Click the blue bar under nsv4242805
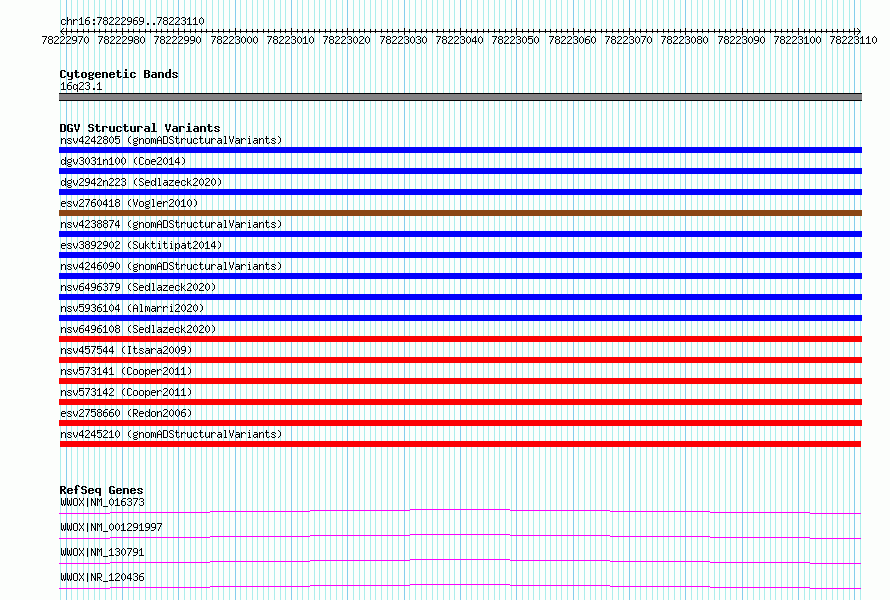890x600 pixels. 460,150
